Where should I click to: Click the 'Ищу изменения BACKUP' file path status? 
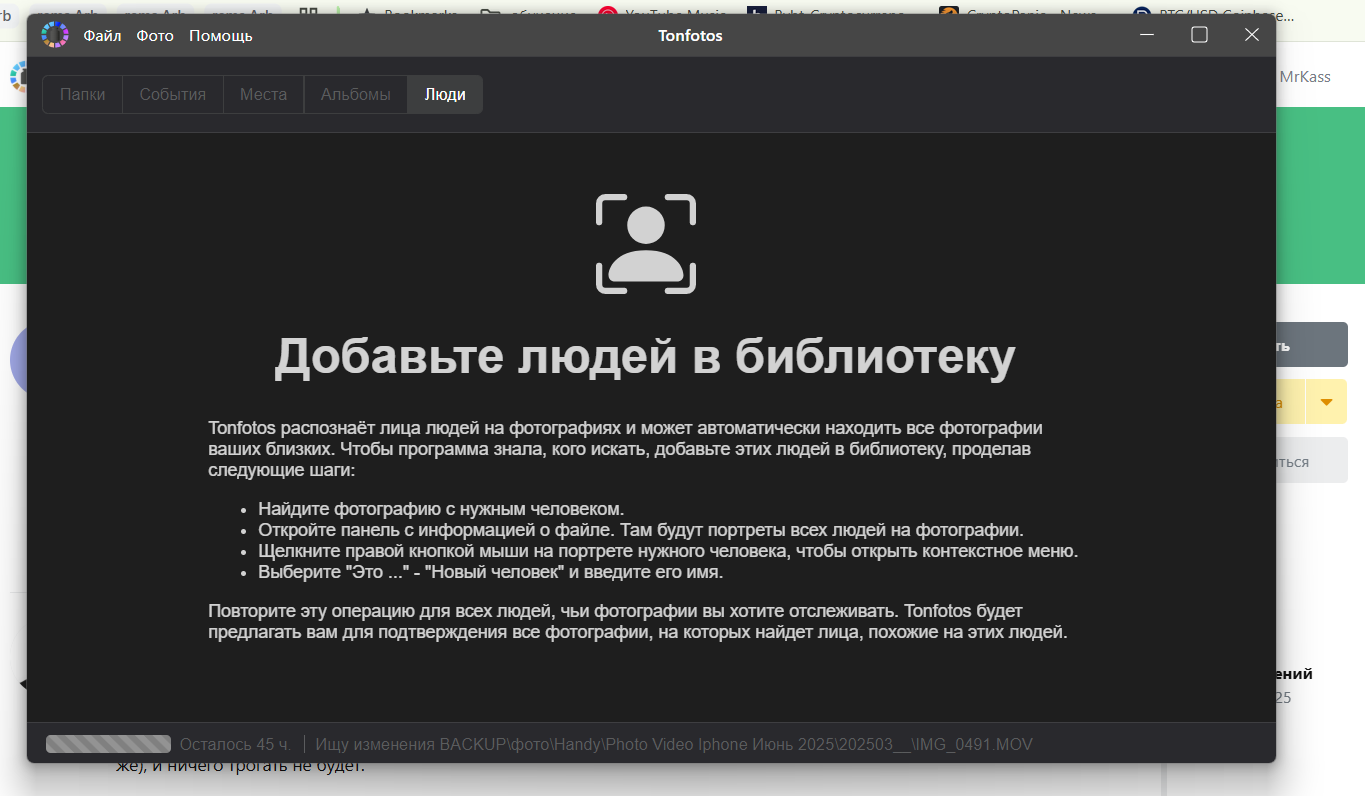point(674,745)
